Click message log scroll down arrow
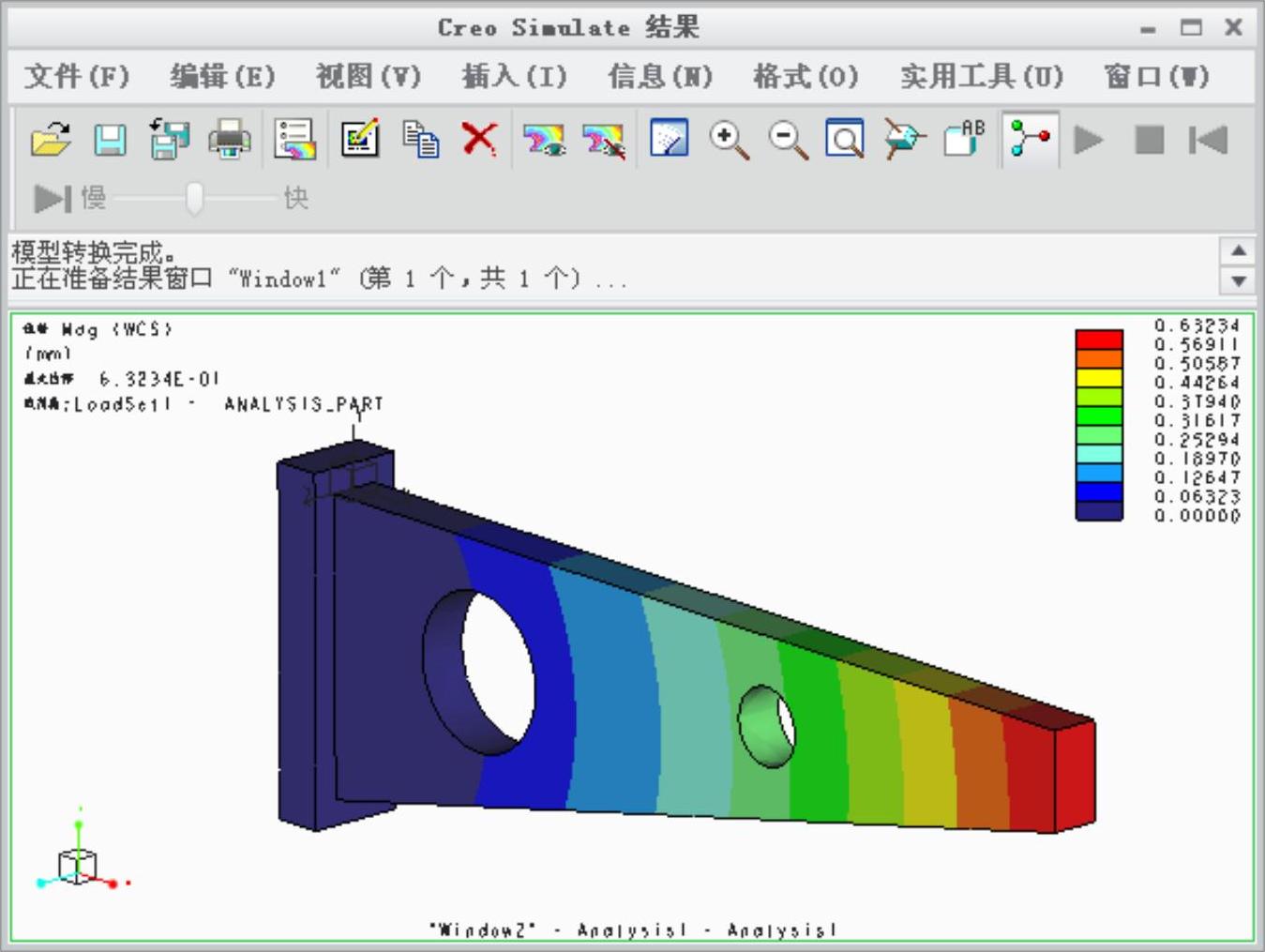Screen dimensions: 1265x952 click(1239, 280)
